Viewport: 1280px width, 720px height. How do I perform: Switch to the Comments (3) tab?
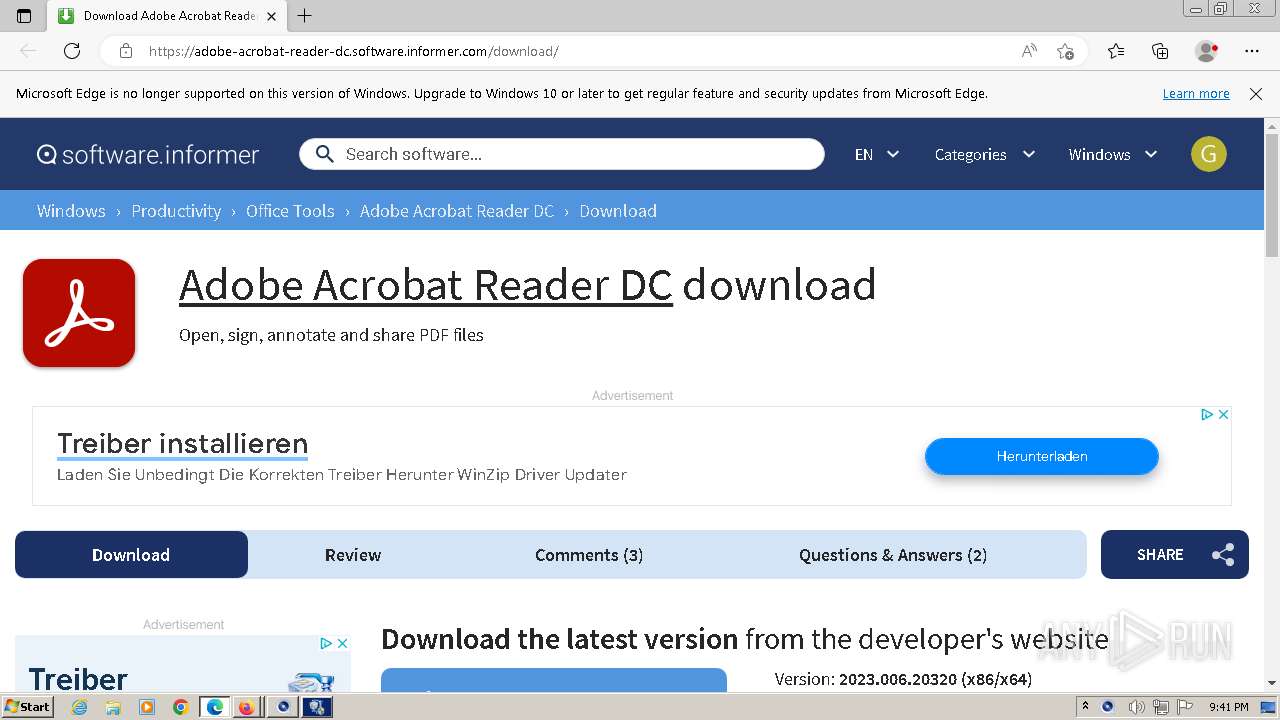(x=589, y=555)
